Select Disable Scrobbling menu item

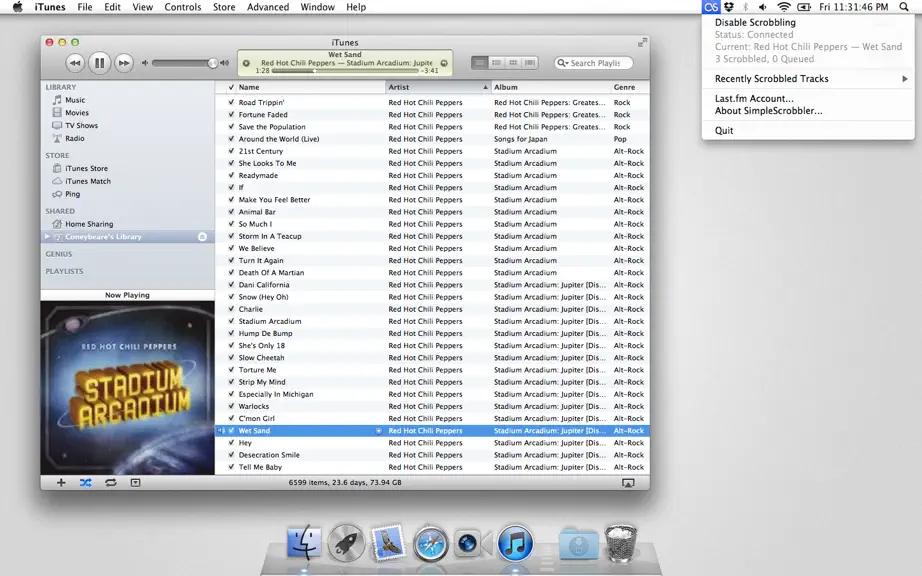tap(755, 22)
